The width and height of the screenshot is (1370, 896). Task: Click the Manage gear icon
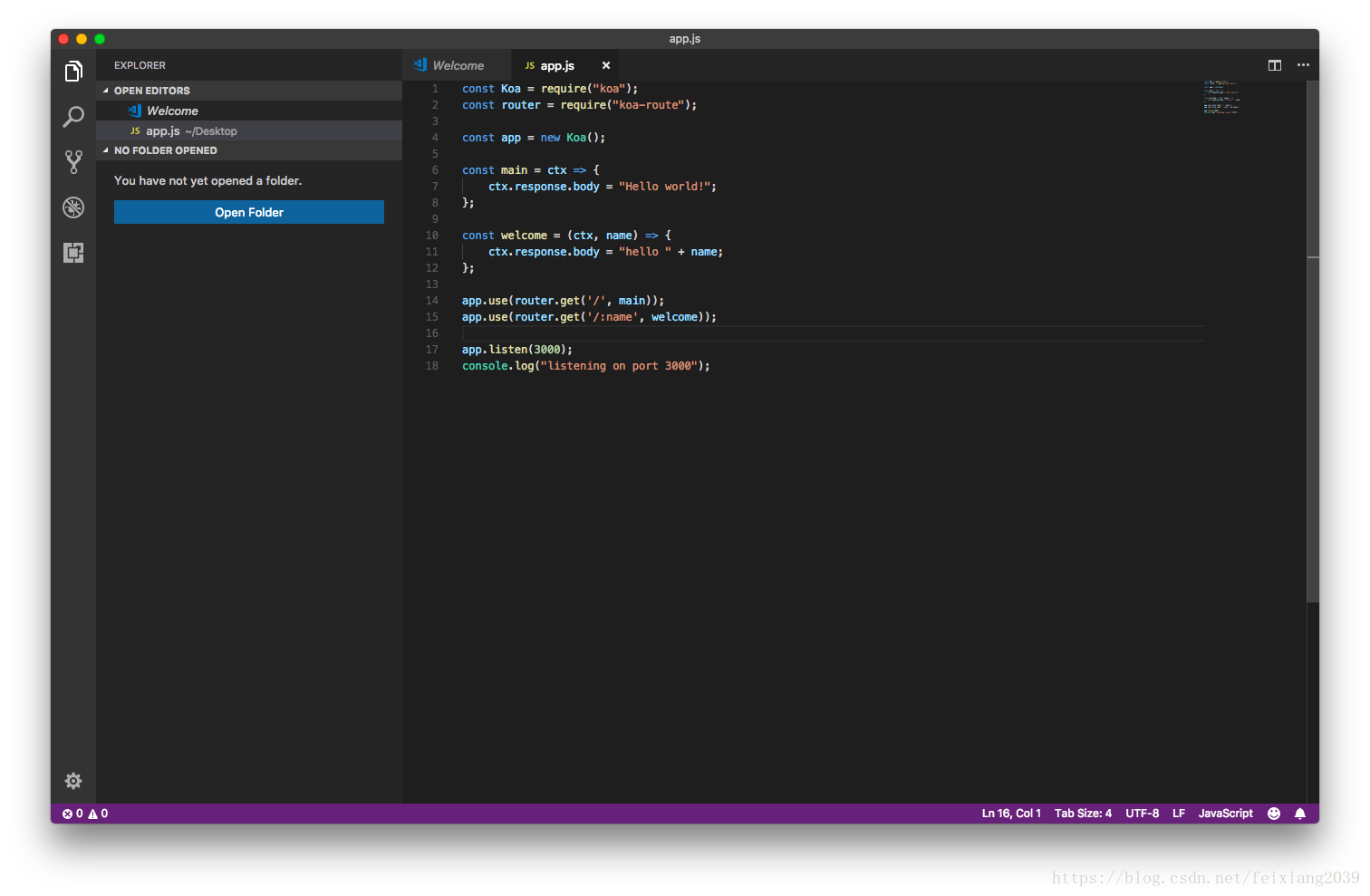click(73, 781)
